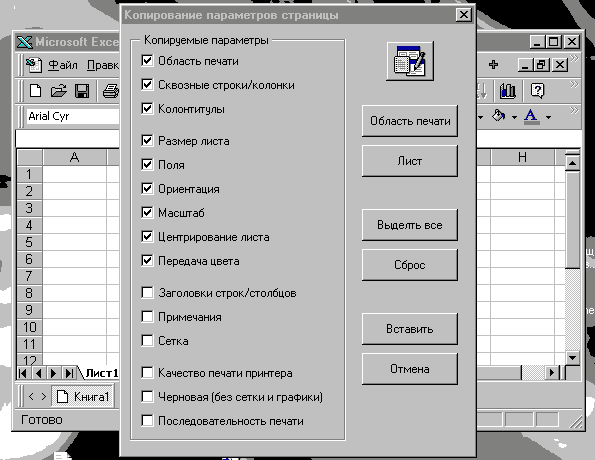
Task: Click the Chart Wizard icon in Excel toolbar
Action: click(507, 91)
